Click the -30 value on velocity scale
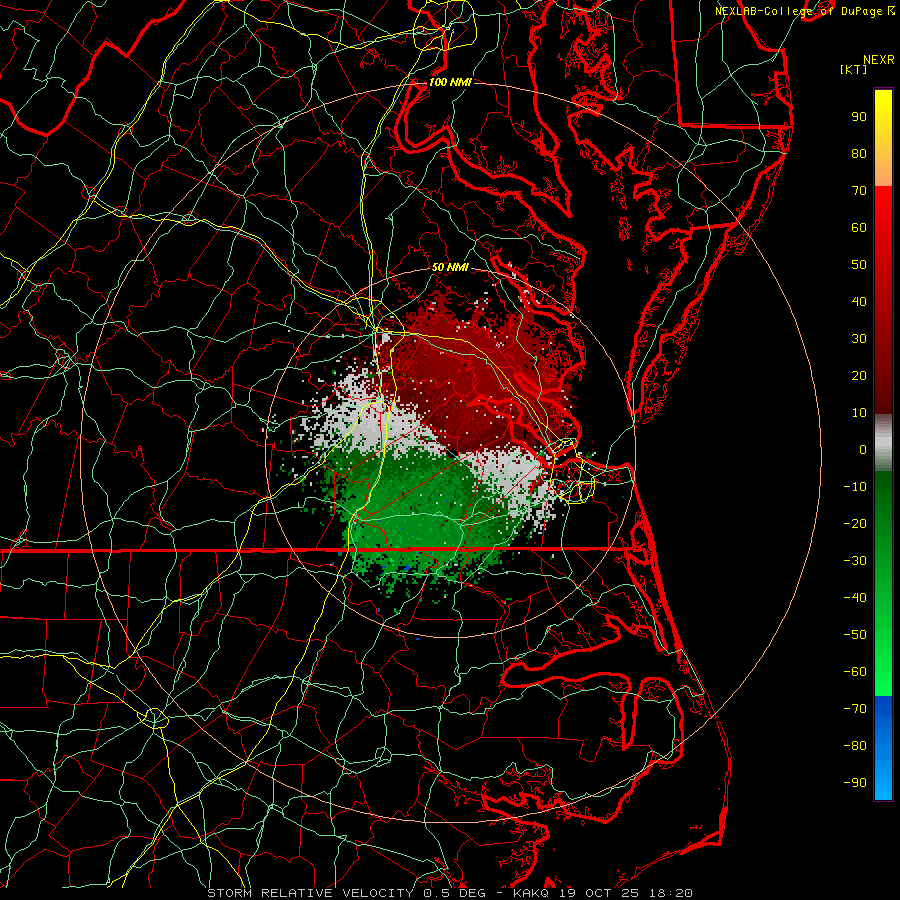900x900 pixels. pos(855,561)
